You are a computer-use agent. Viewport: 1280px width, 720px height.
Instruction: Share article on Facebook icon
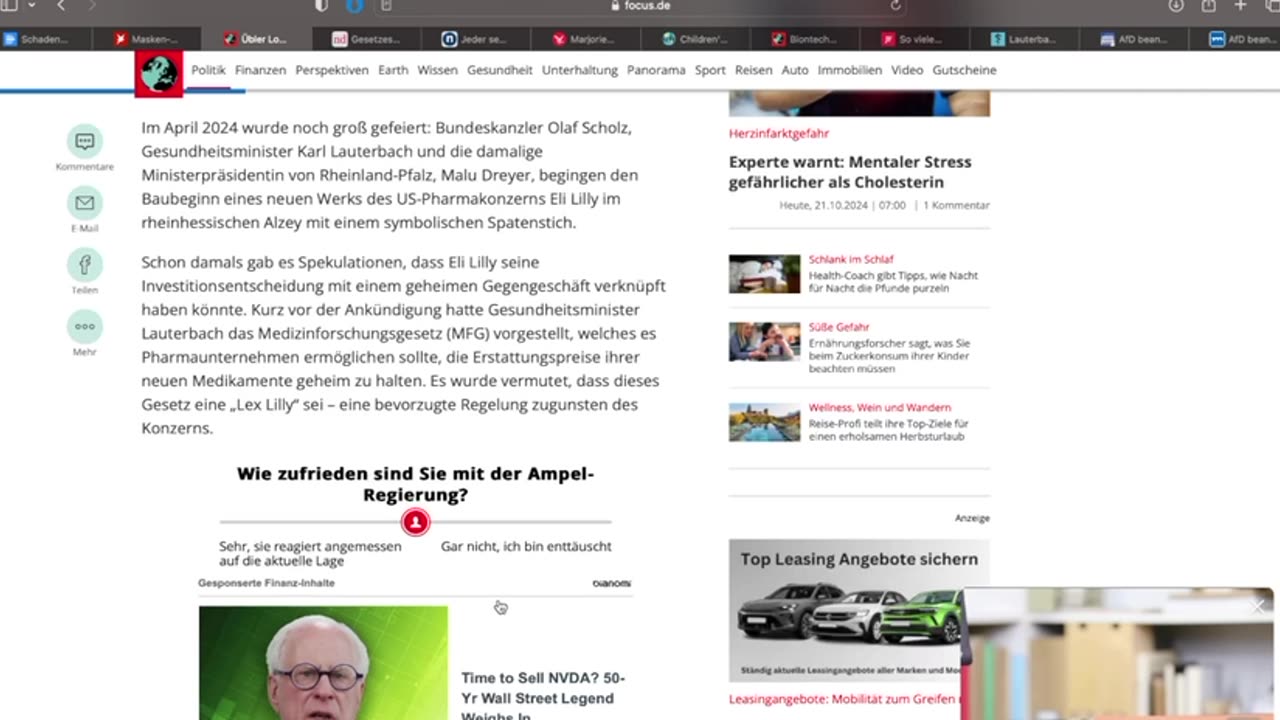(85, 265)
